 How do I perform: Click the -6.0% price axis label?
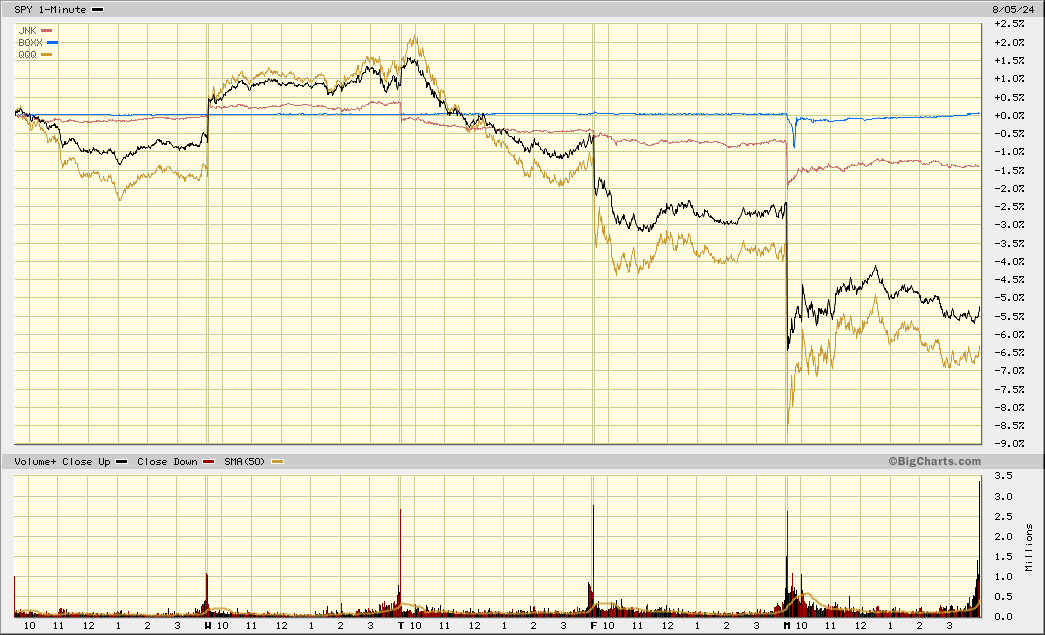coord(1009,334)
